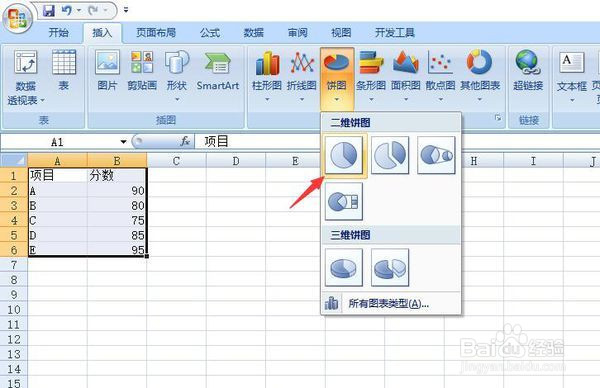Open the 面积图 area chart menu
This screenshot has width=600, height=388.
[406, 75]
